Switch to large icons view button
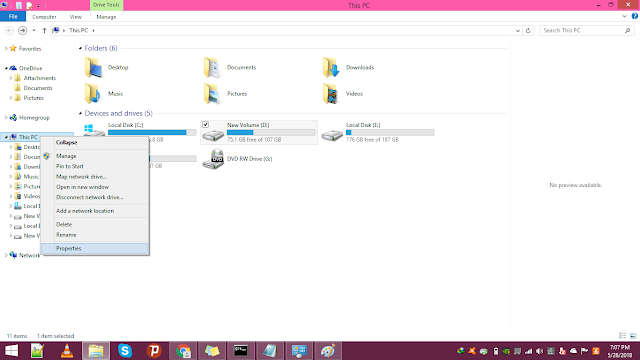Image resolution: width=640 pixels, height=360 pixels. (x=633, y=336)
